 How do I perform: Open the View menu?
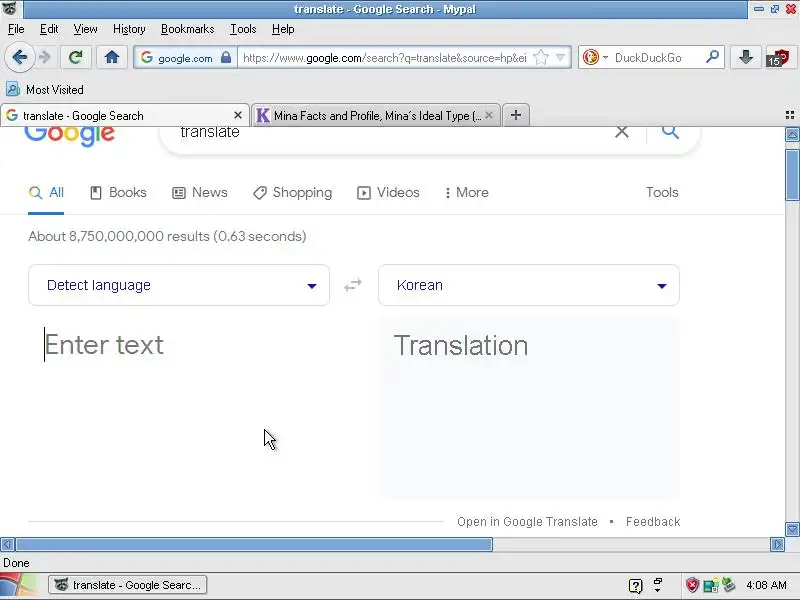coord(85,29)
